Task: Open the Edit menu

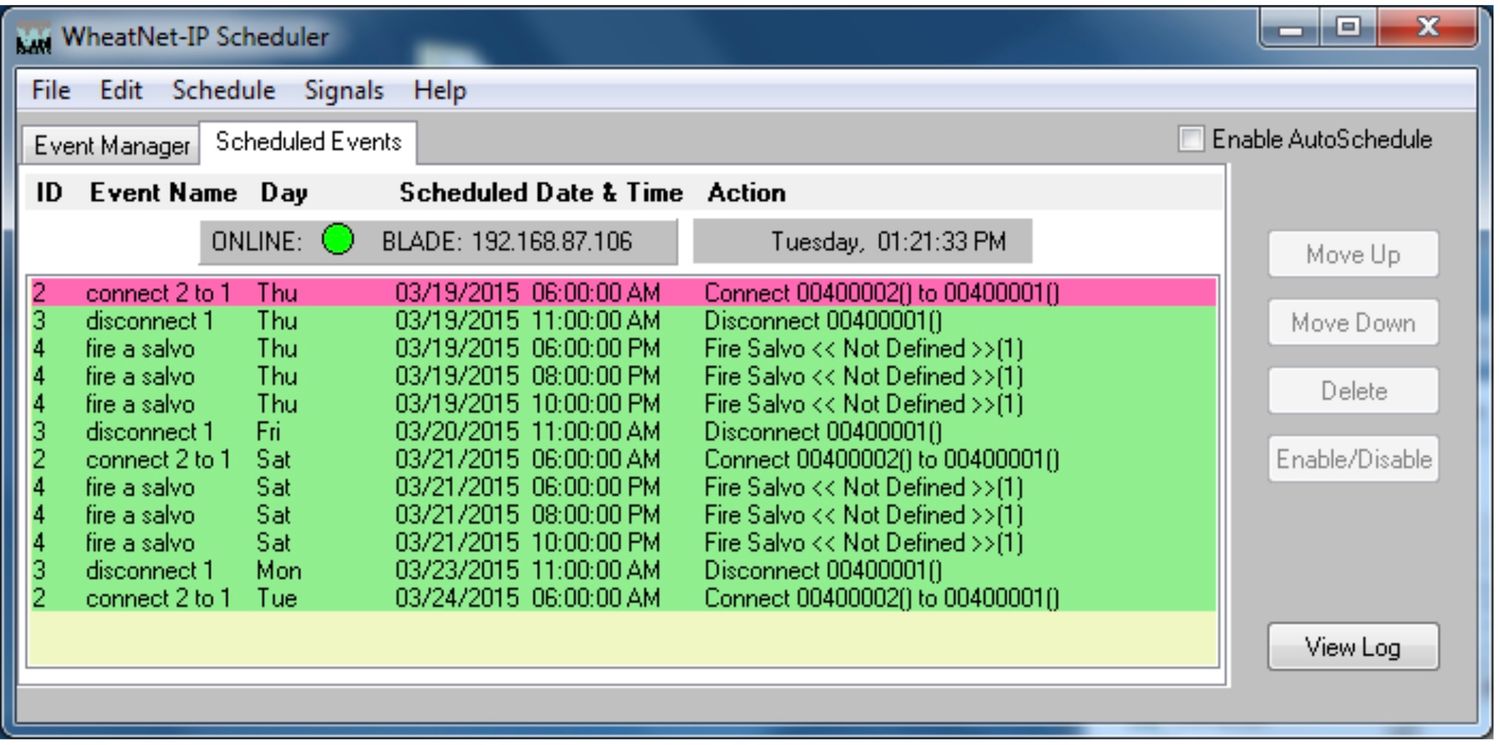Action: point(119,91)
